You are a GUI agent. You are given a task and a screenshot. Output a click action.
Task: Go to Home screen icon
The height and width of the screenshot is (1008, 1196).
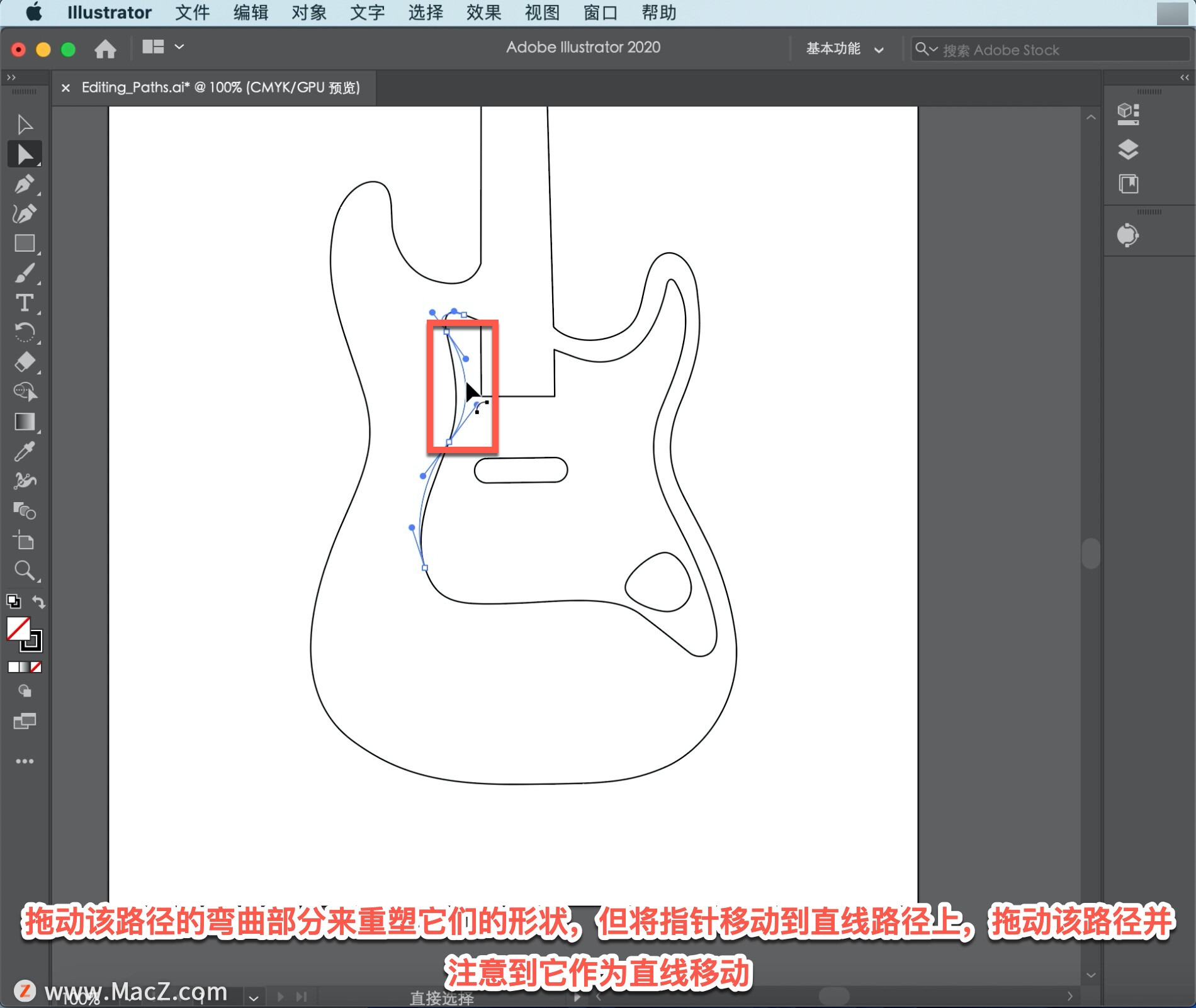(105, 48)
